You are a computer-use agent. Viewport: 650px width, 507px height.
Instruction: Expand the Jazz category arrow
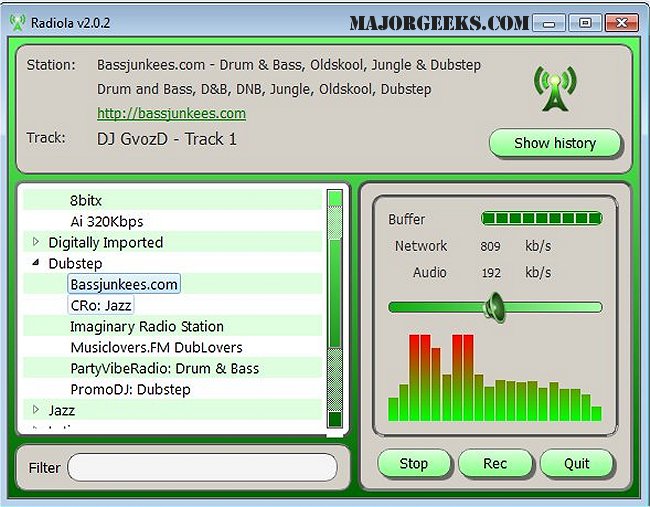[x=36, y=410]
